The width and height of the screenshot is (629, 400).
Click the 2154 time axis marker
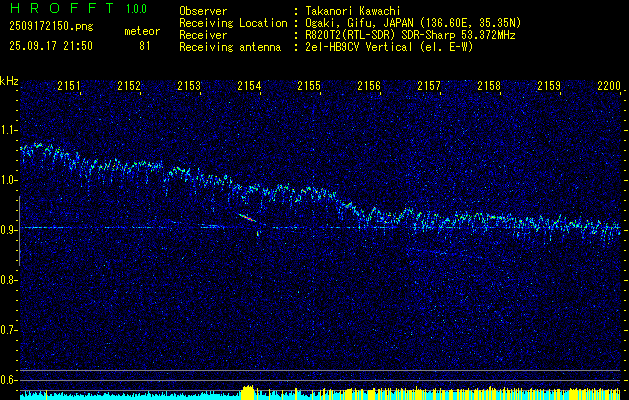tap(249, 87)
